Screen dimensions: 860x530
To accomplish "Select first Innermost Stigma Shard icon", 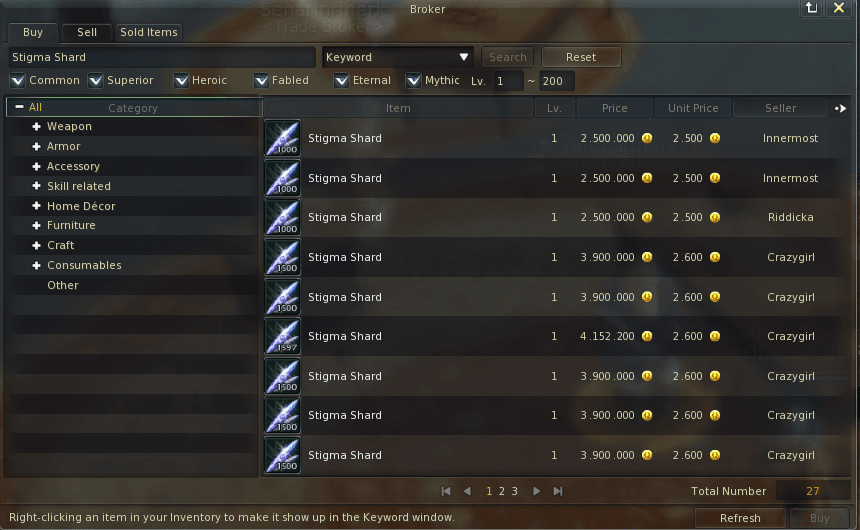I will [x=282, y=138].
